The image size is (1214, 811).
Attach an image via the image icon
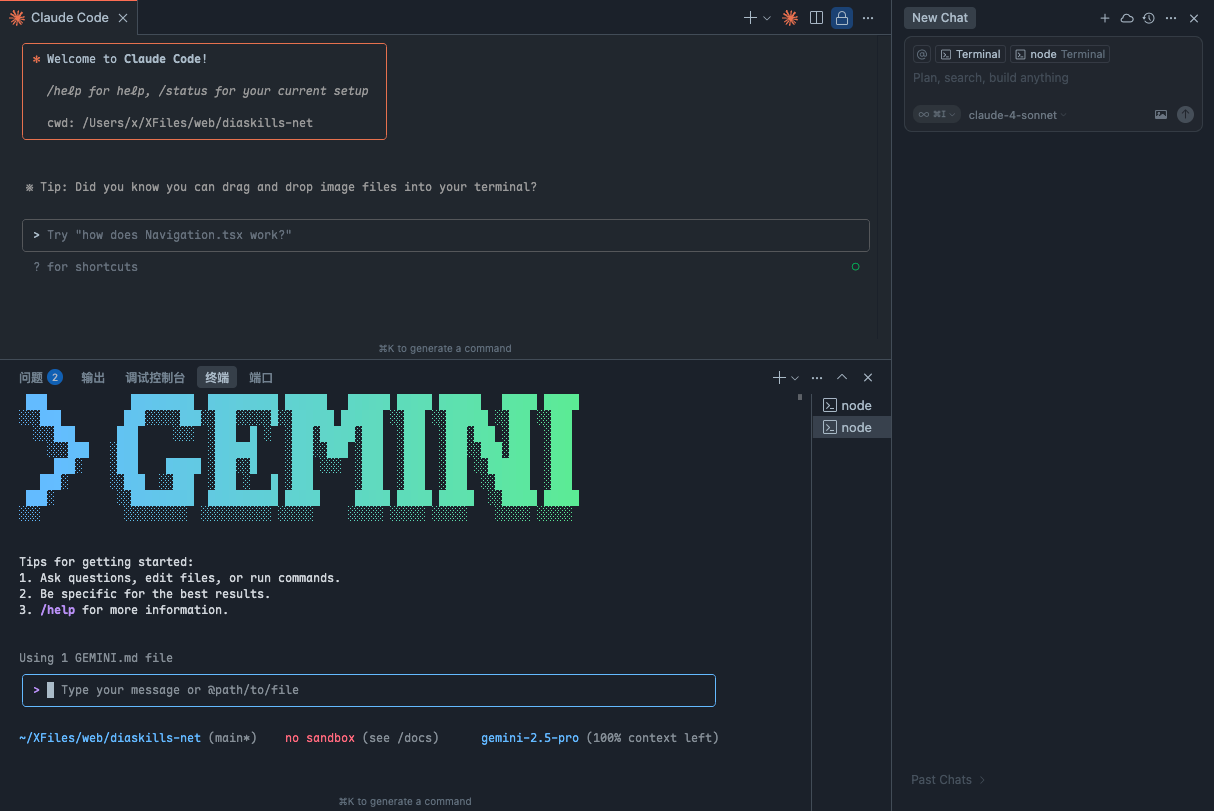[x=1161, y=115]
